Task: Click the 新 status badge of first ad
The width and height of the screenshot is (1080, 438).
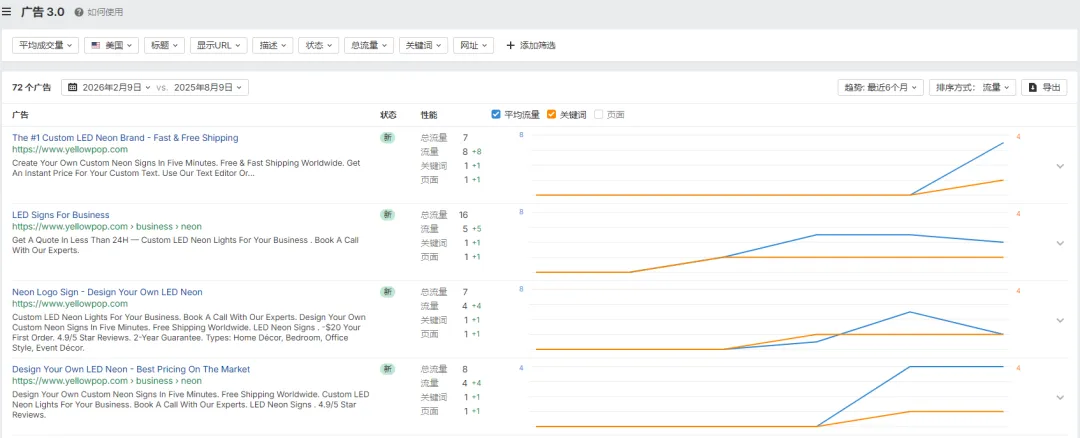Action: tap(387, 138)
